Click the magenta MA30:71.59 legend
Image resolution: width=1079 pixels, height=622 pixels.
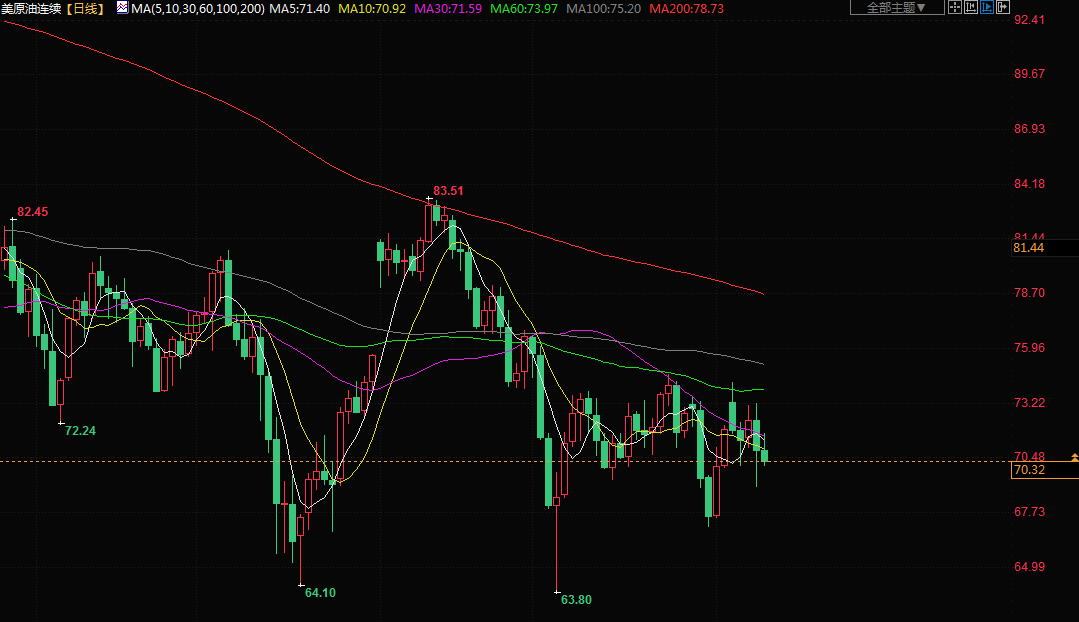coord(447,8)
